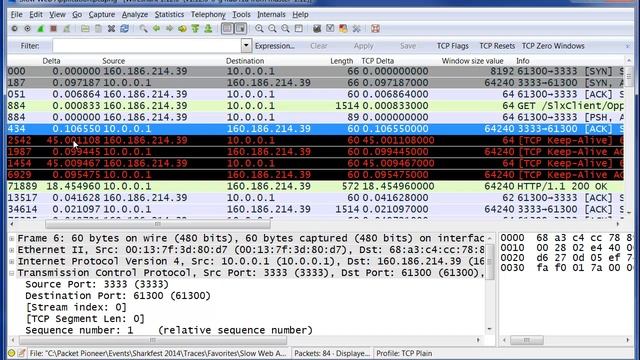Open capture options icon in toolbar
Viewport: 640px width, 360px height.
point(27,29)
